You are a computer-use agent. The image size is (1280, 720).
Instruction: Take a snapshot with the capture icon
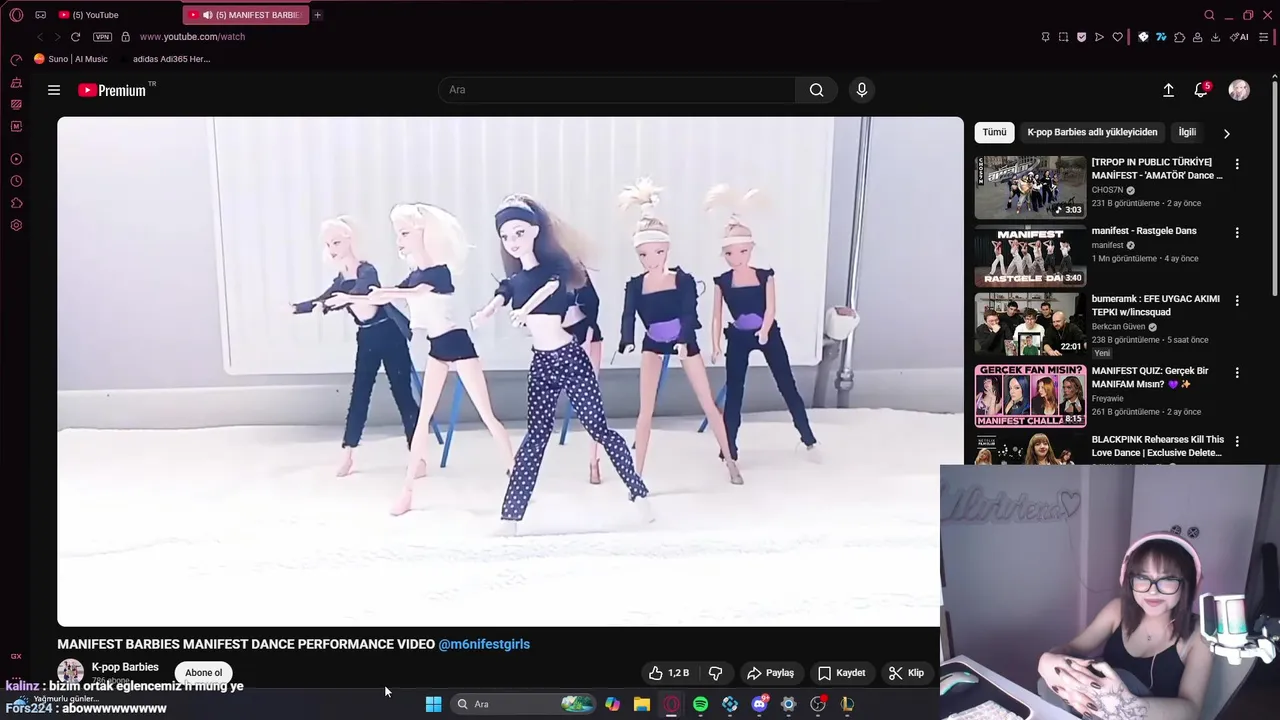[1063, 37]
